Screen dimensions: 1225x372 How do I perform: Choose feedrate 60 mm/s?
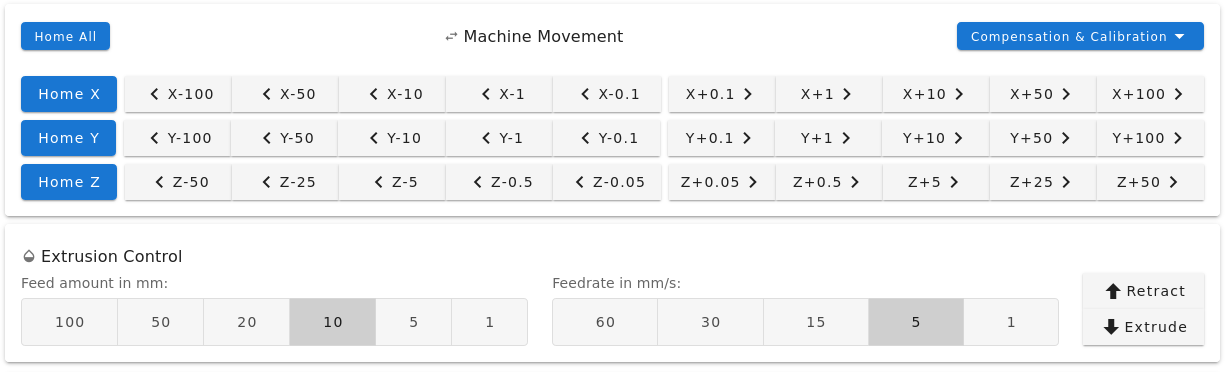605,322
